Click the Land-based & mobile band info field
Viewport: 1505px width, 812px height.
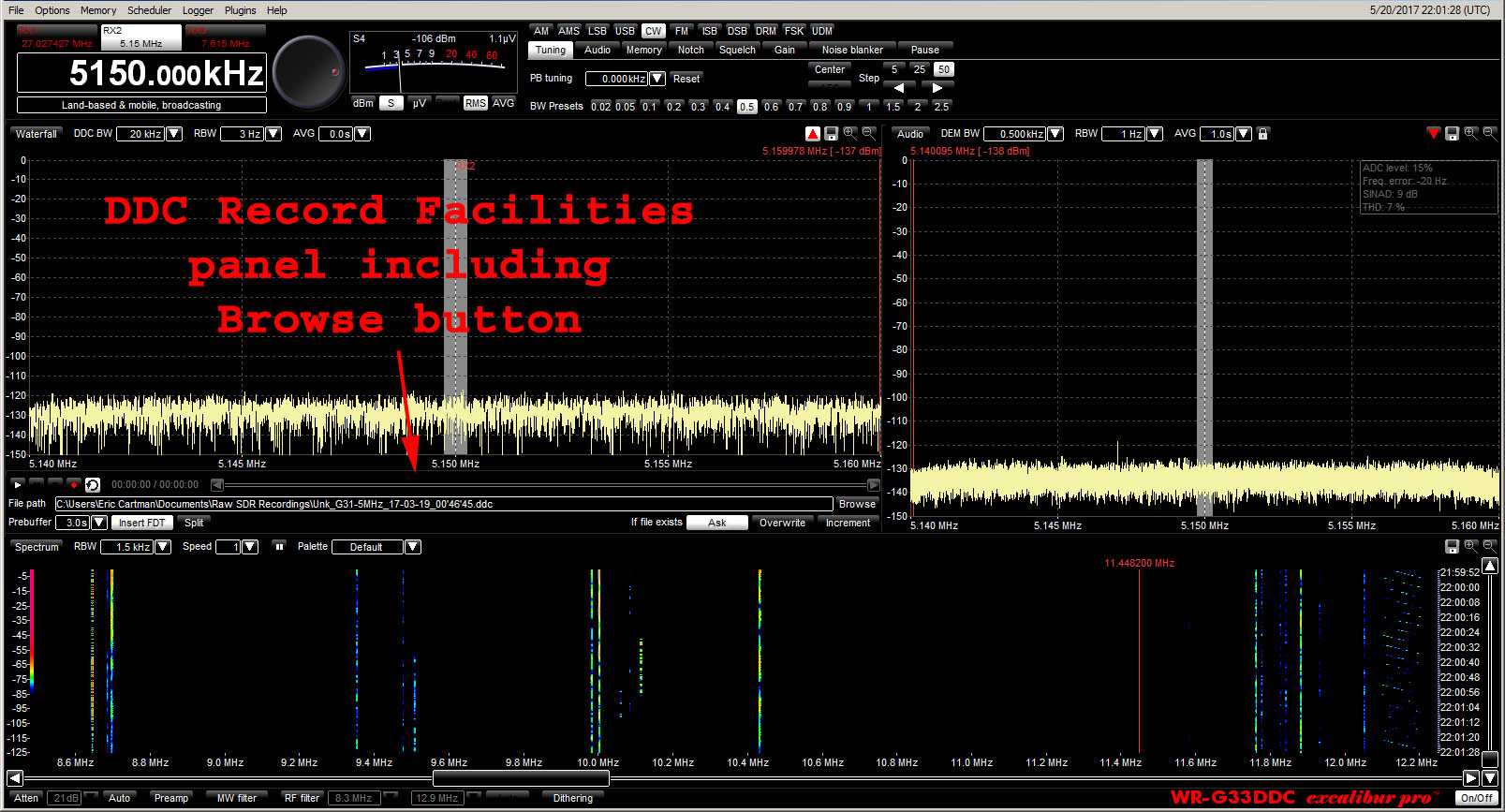click(x=141, y=105)
